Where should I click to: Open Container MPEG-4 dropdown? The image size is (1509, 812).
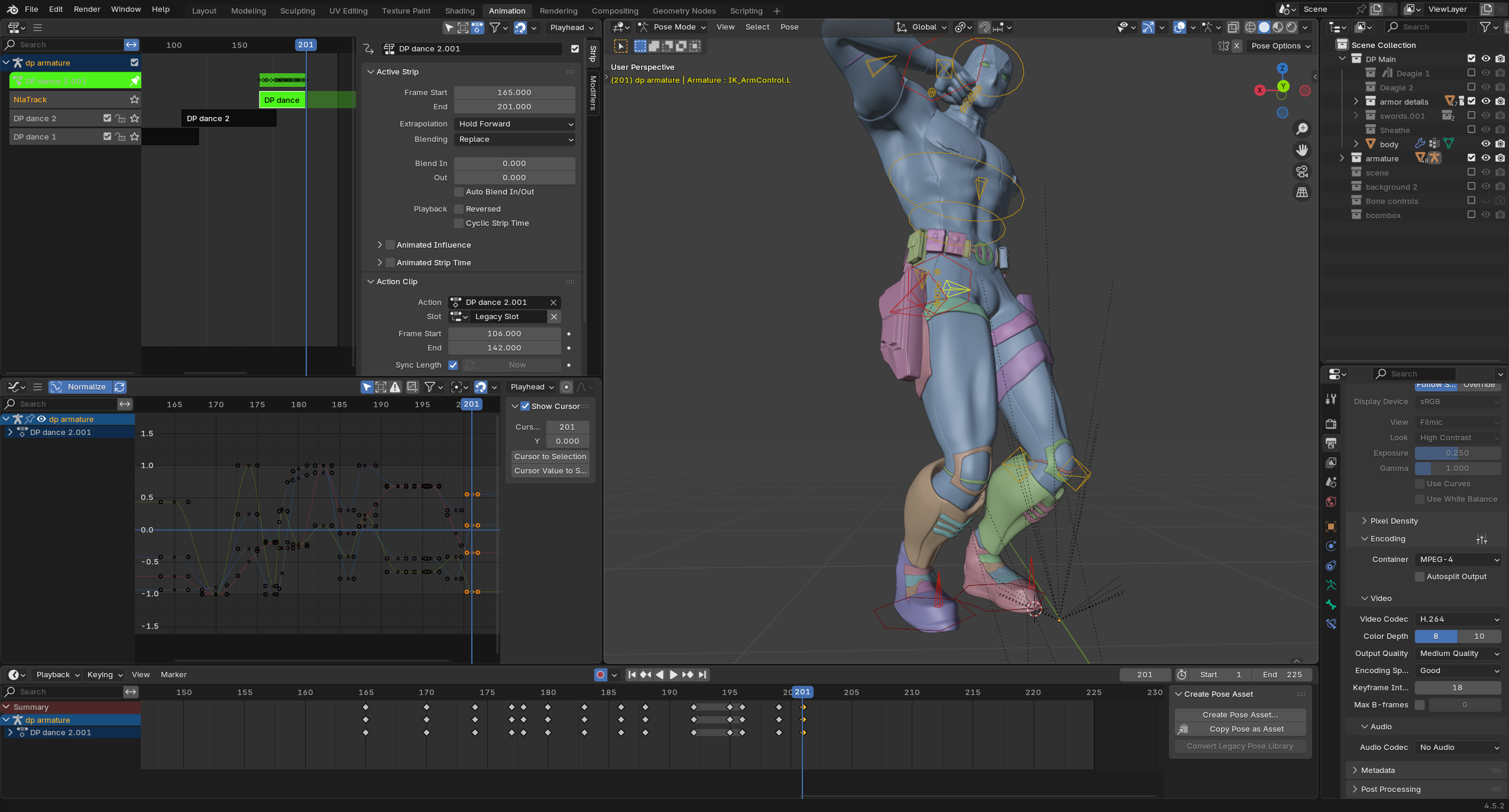(1458, 559)
